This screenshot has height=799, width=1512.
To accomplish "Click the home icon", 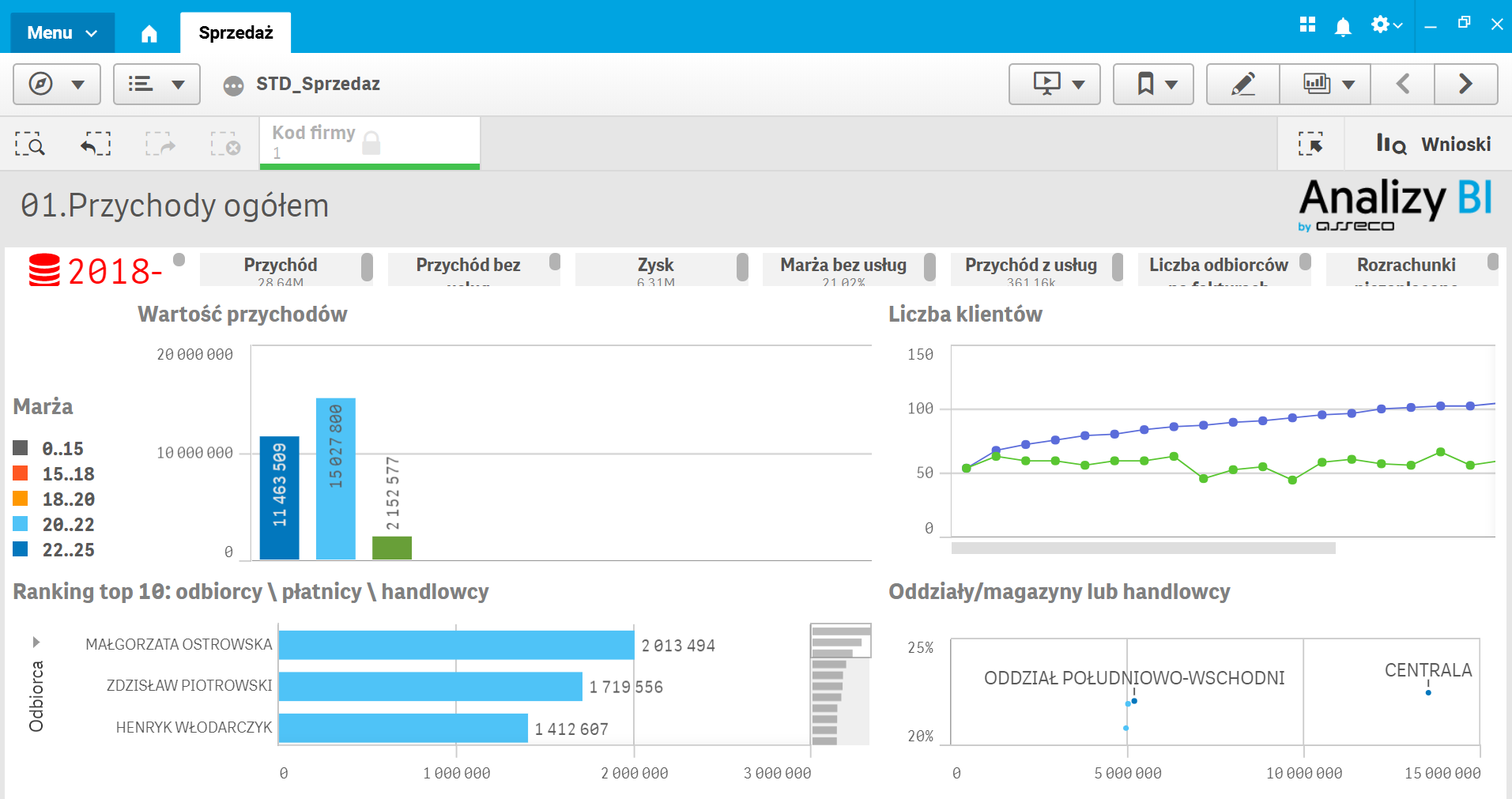I will pos(149,33).
